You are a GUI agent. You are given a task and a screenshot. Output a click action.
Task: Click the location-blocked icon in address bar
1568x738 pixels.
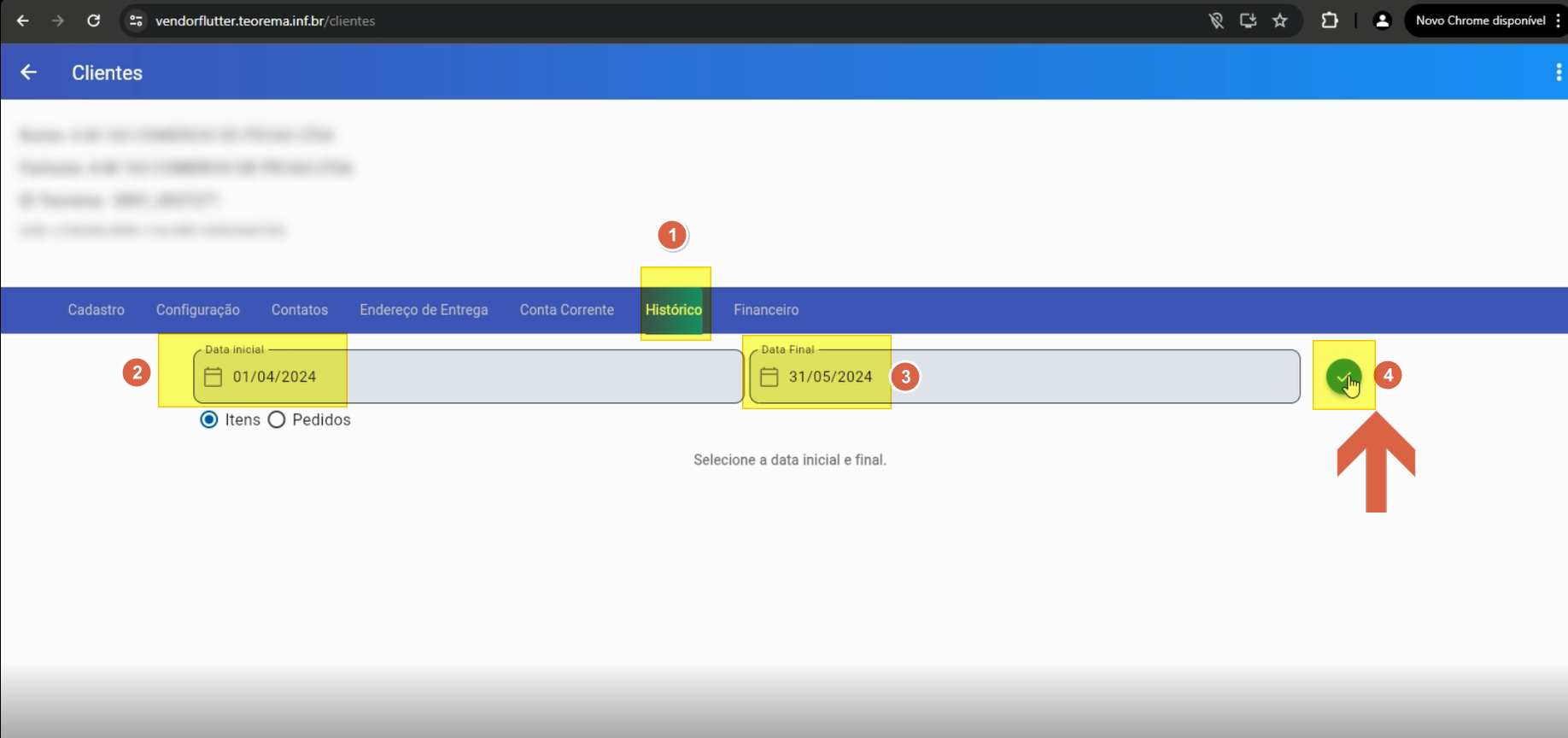tap(1216, 20)
